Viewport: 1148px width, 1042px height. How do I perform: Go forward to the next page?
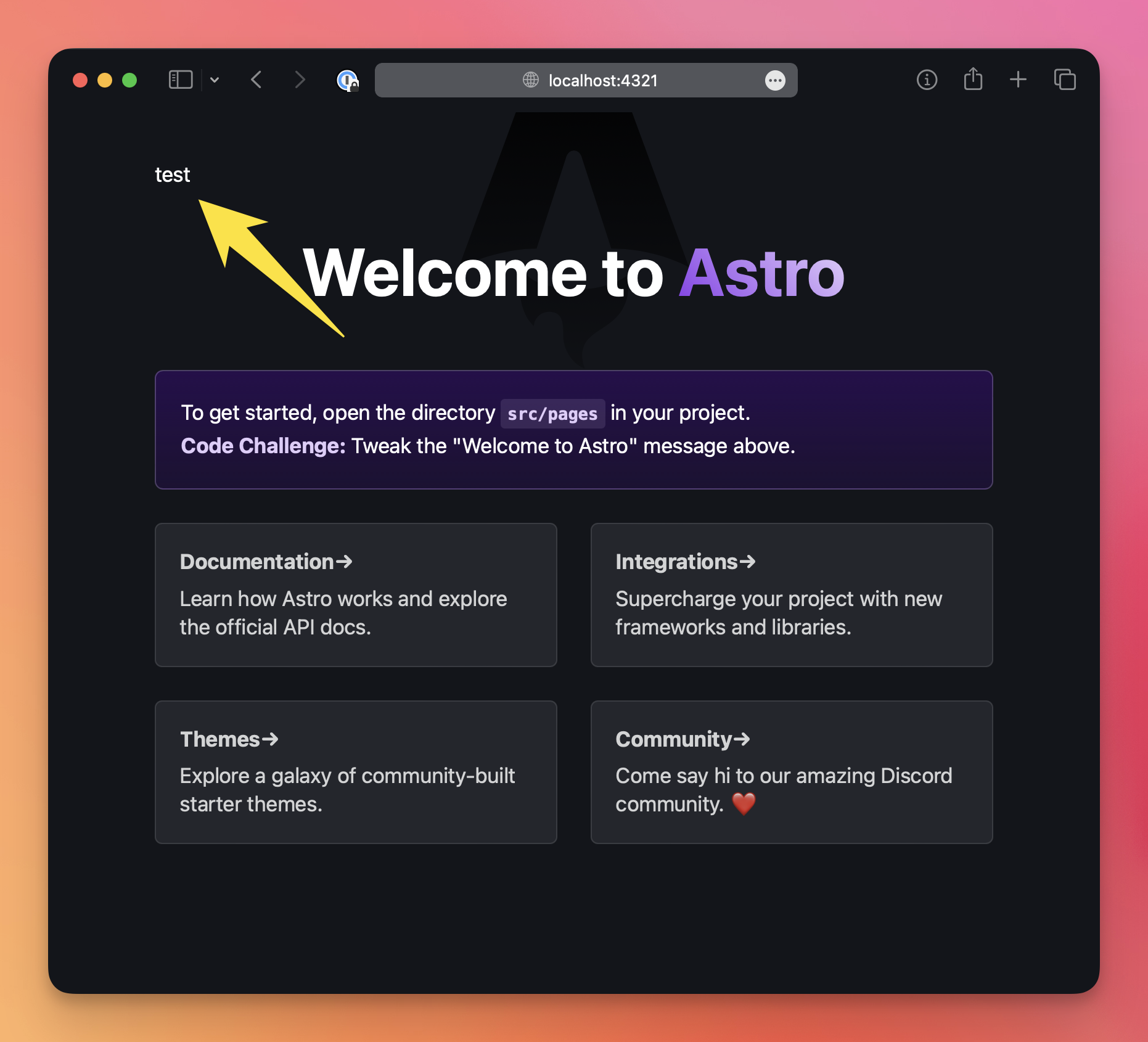click(x=300, y=80)
